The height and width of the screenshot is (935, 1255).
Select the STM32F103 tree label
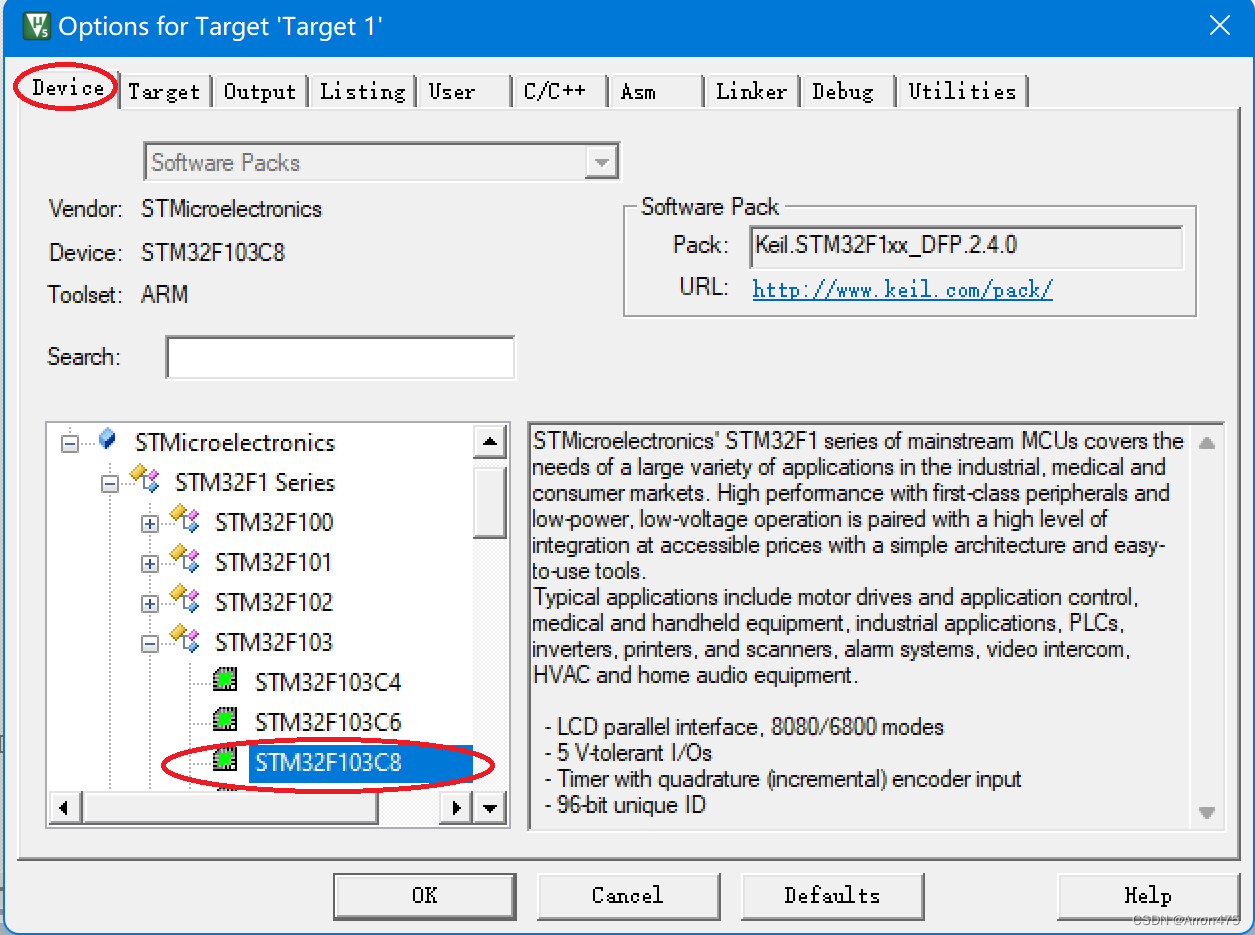[274, 643]
